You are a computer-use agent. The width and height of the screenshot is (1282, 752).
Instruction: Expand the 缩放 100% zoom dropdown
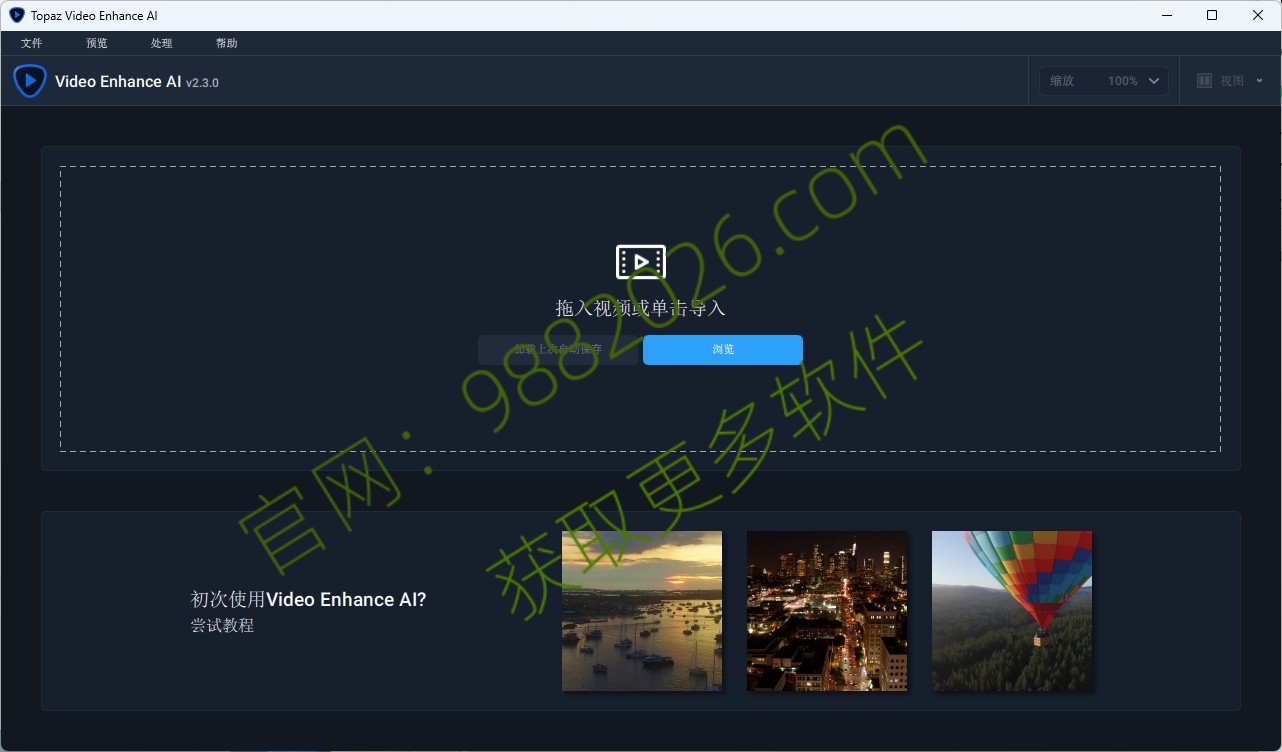pos(1104,81)
